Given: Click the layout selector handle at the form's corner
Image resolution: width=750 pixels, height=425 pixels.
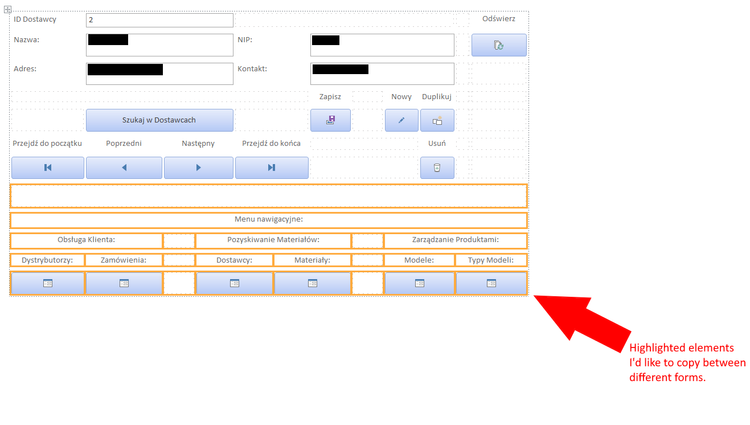Looking at the screenshot, I should coord(8,9).
